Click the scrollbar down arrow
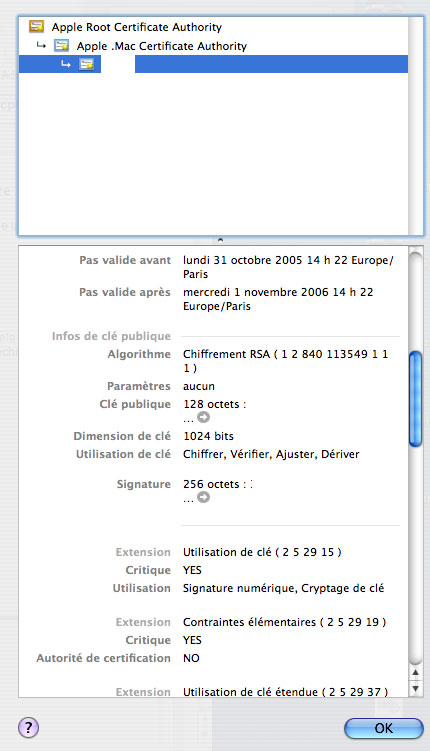430x751 pixels. [416, 689]
